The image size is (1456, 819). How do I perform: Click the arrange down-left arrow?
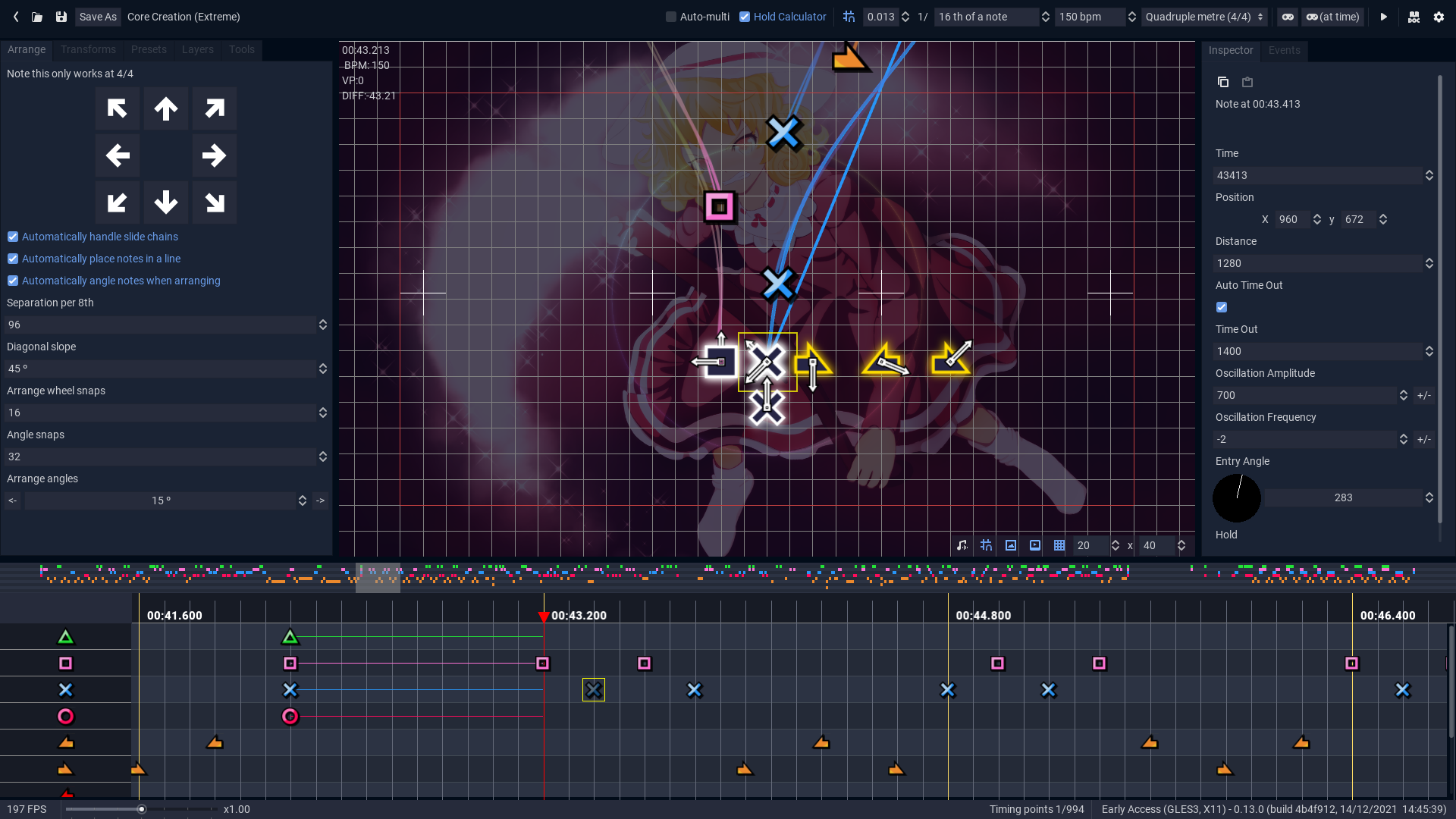tap(118, 202)
